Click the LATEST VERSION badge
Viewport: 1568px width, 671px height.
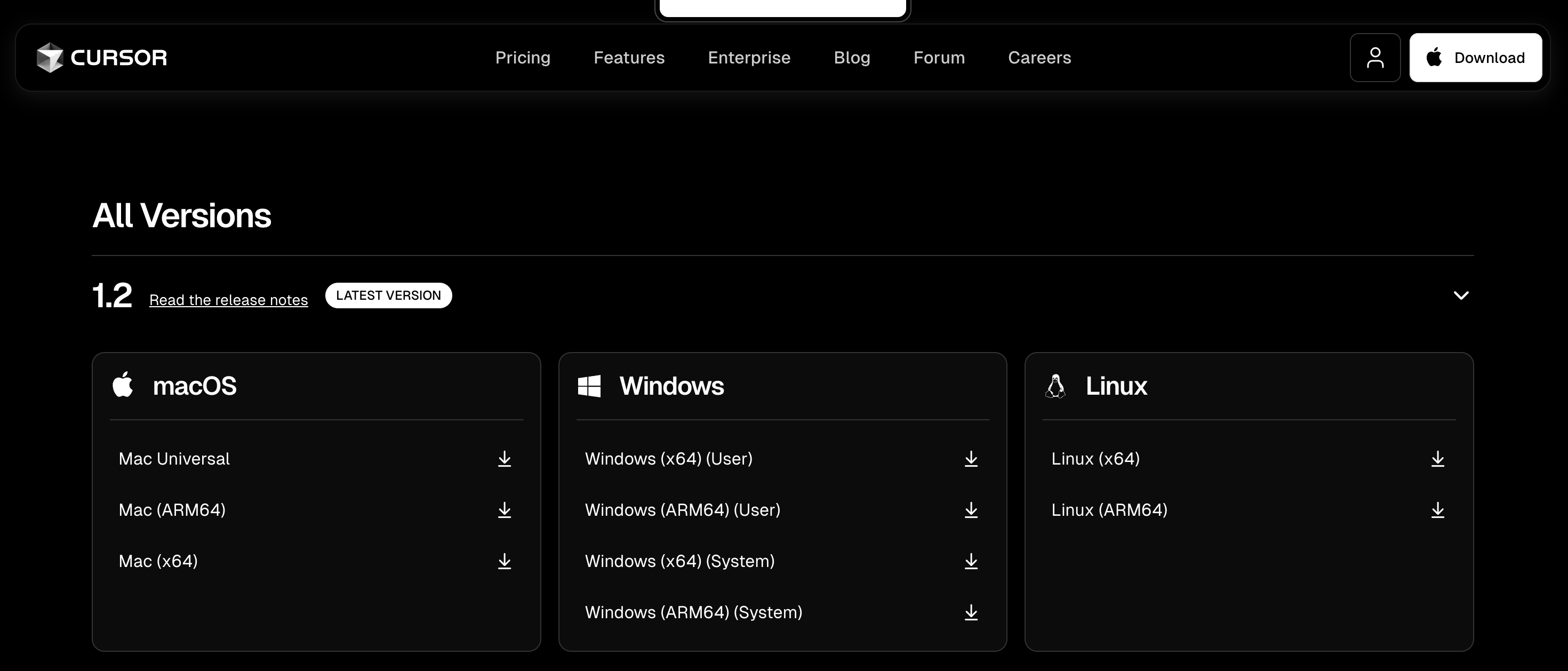click(388, 296)
